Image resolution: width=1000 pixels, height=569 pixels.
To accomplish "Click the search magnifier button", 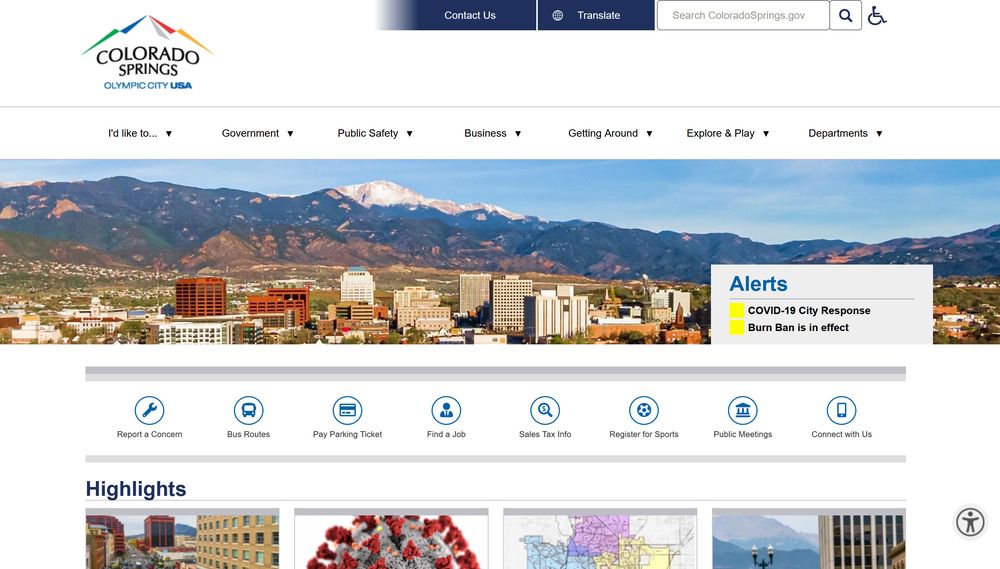I will click(846, 15).
